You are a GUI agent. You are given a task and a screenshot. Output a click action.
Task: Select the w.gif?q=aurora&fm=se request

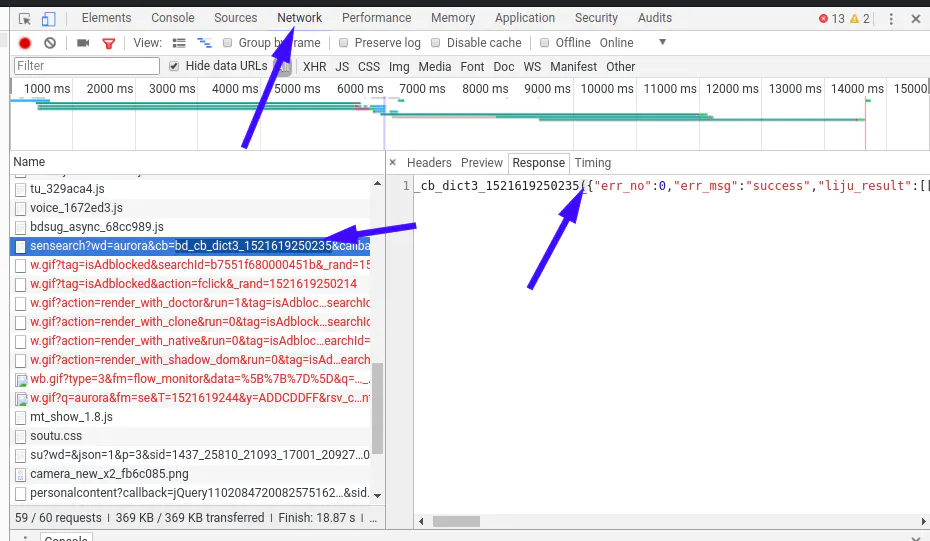[190, 398]
